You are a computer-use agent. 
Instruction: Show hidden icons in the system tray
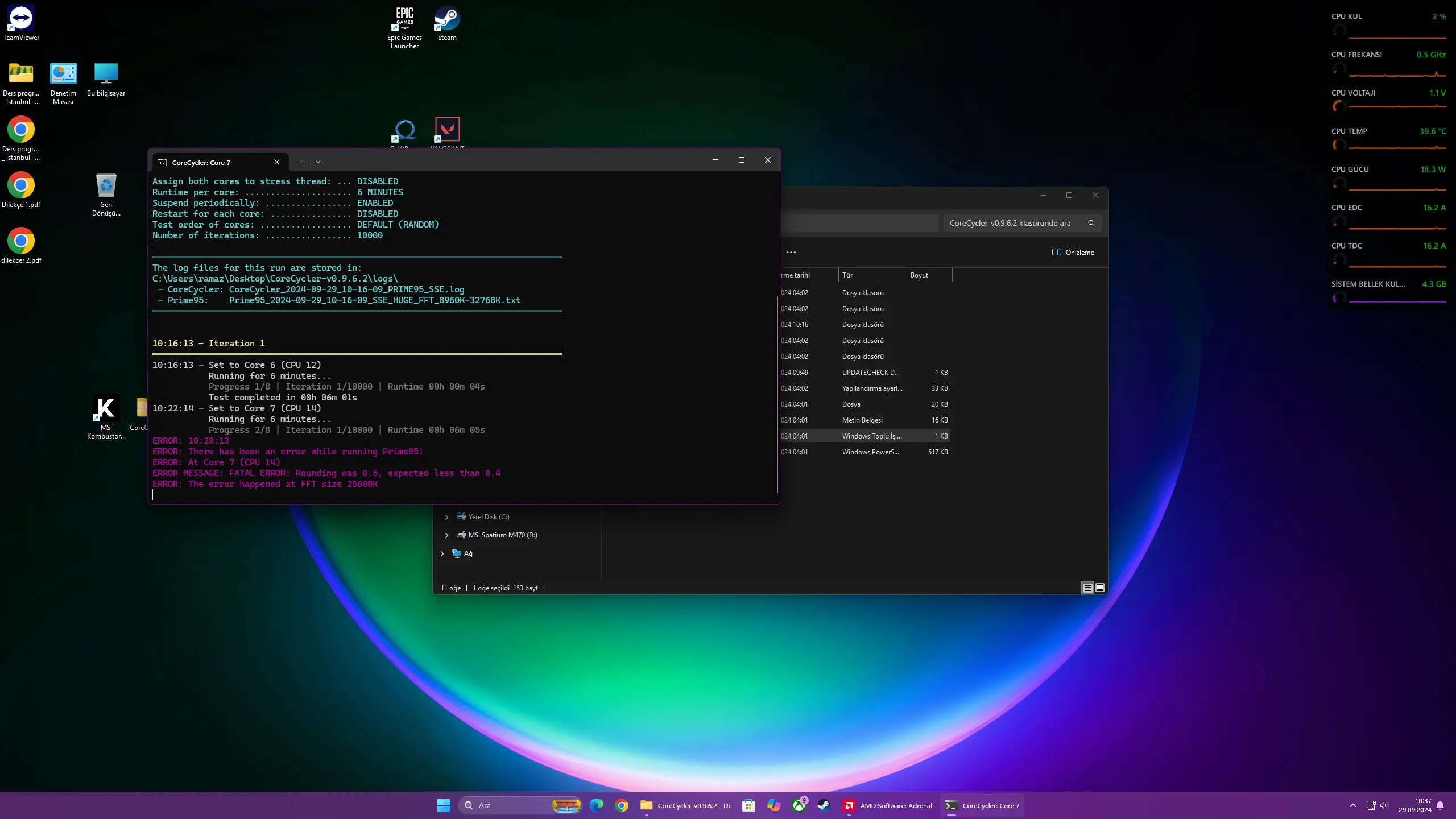pos(1353,805)
